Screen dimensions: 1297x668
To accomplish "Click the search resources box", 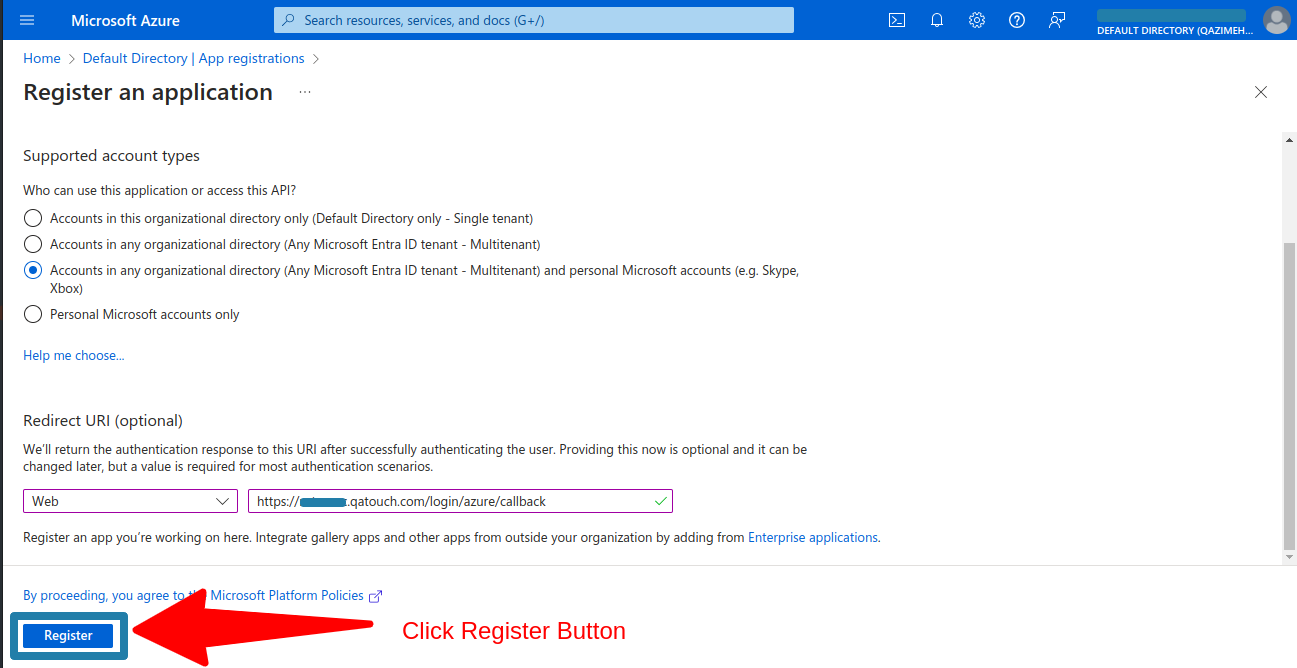I will 534,20.
